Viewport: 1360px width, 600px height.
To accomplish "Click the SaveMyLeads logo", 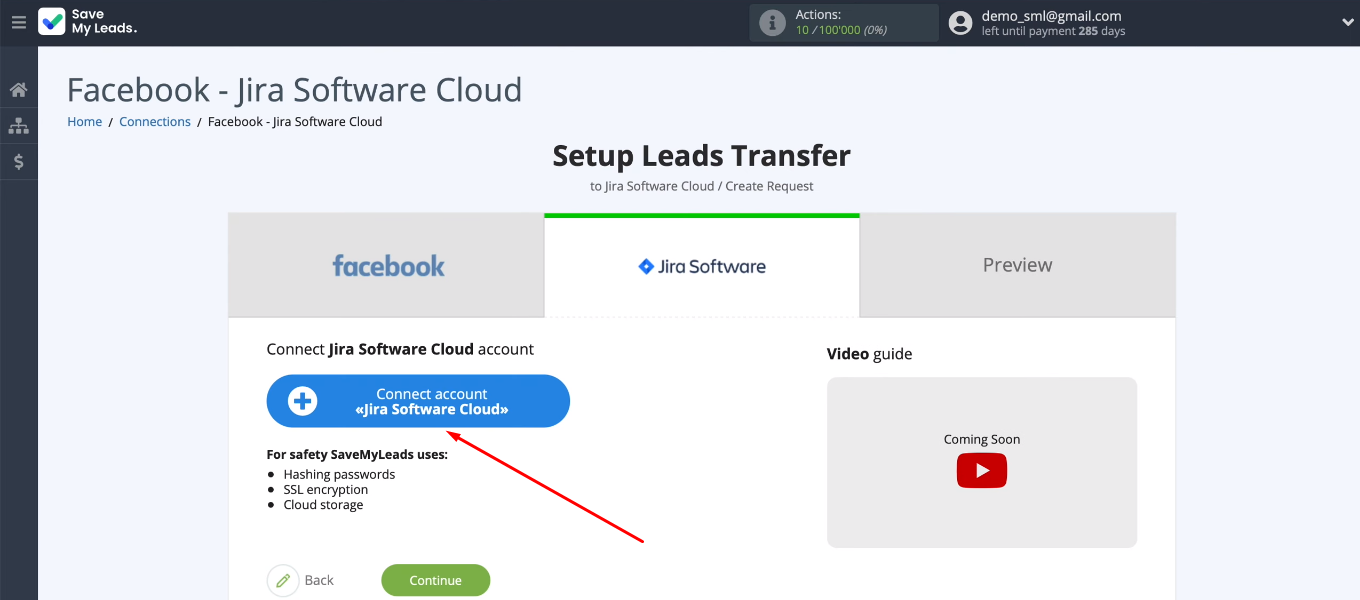I will [88, 22].
